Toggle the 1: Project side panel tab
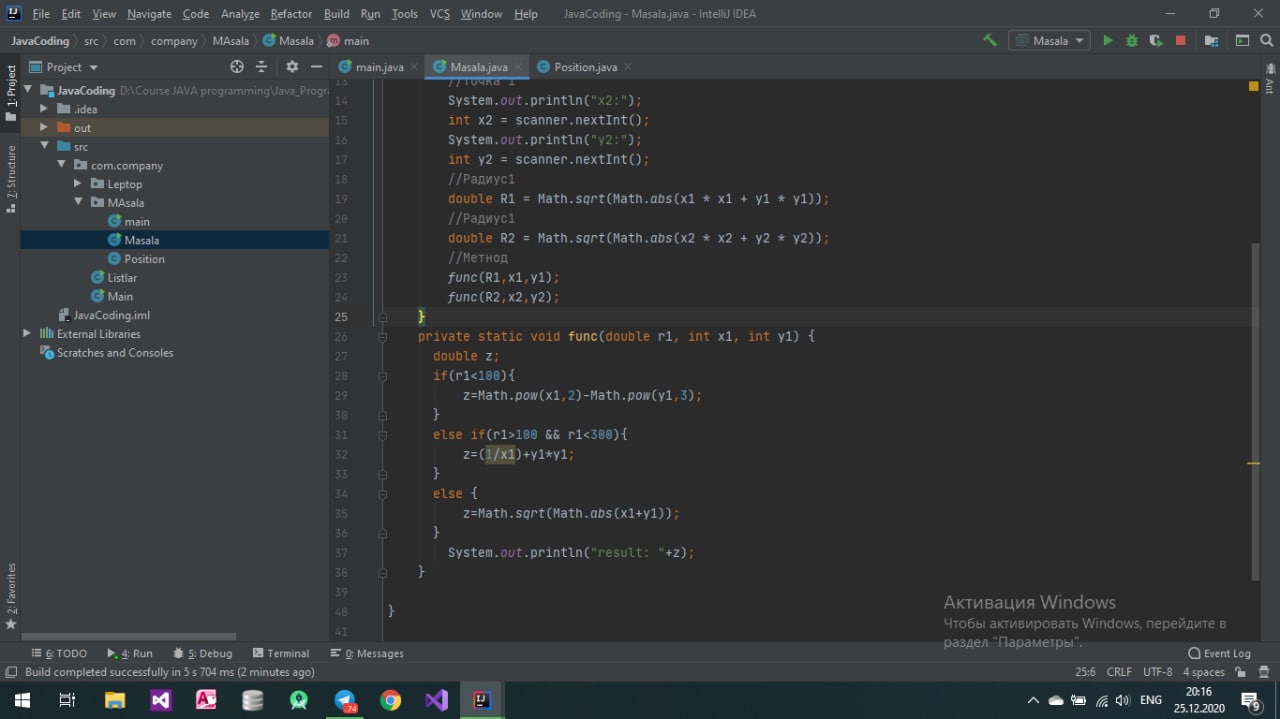The height and width of the screenshot is (719, 1280). click(x=11, y=93)
